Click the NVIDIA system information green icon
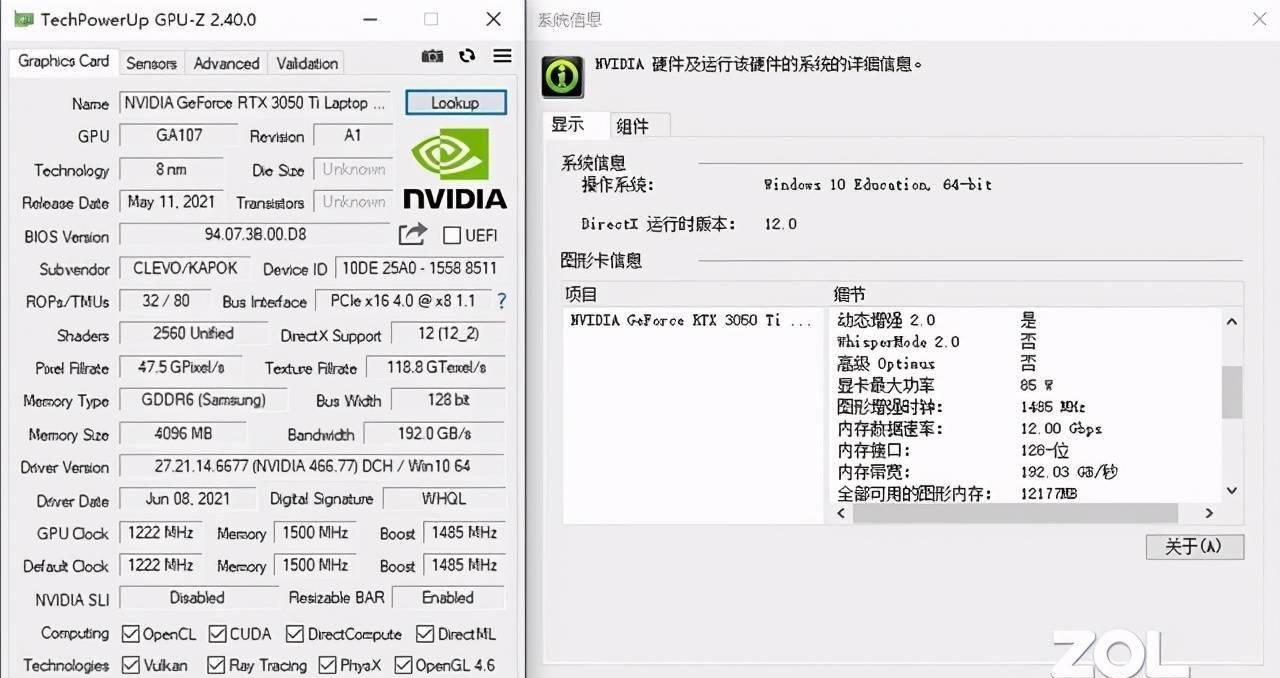1280x678 pixels. pyautogui.click(x=562, y=77)
